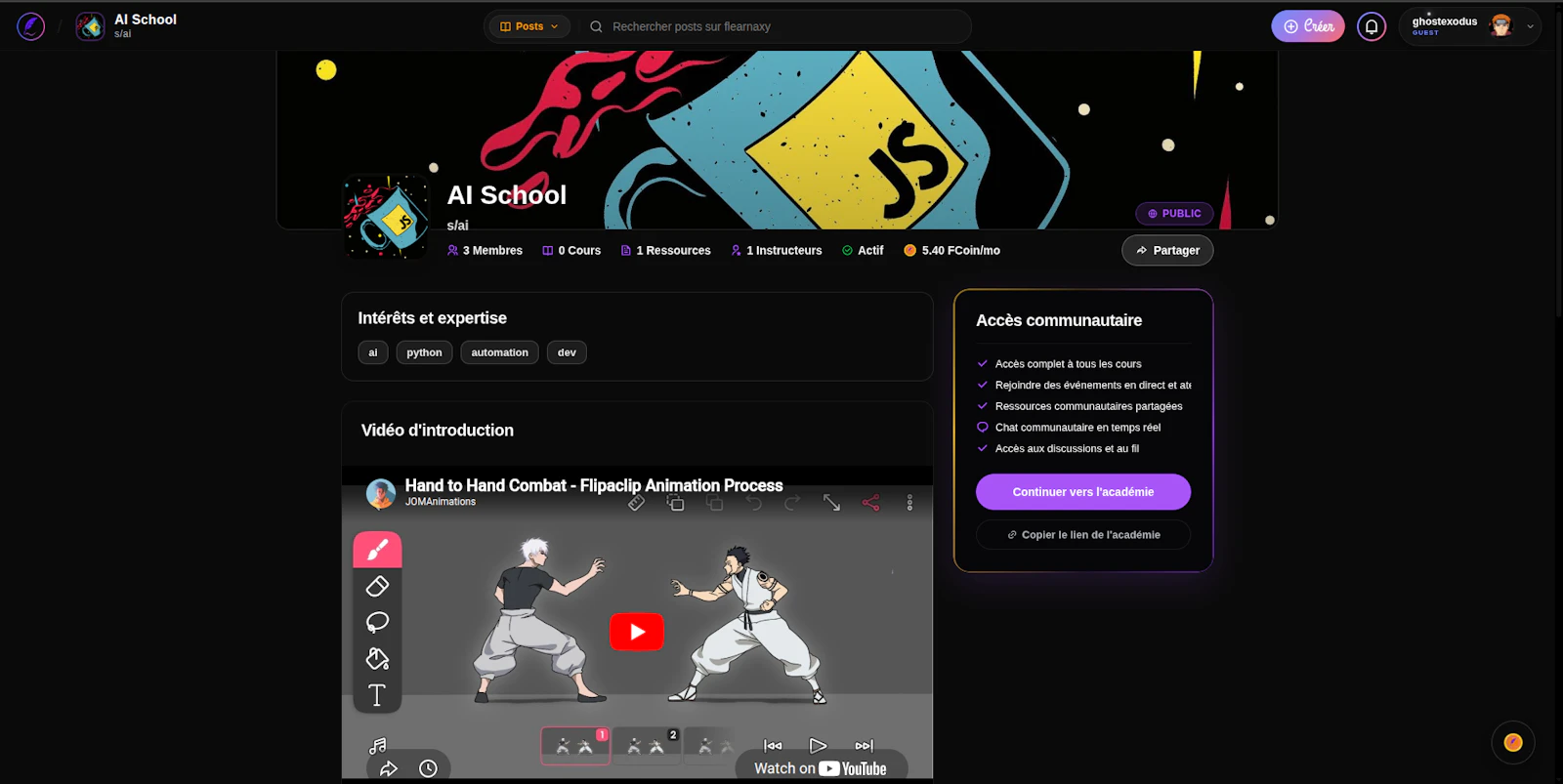Click the copy frames icon in video
The width and height of the screenshot is (1563, 784).
point(675,503)
